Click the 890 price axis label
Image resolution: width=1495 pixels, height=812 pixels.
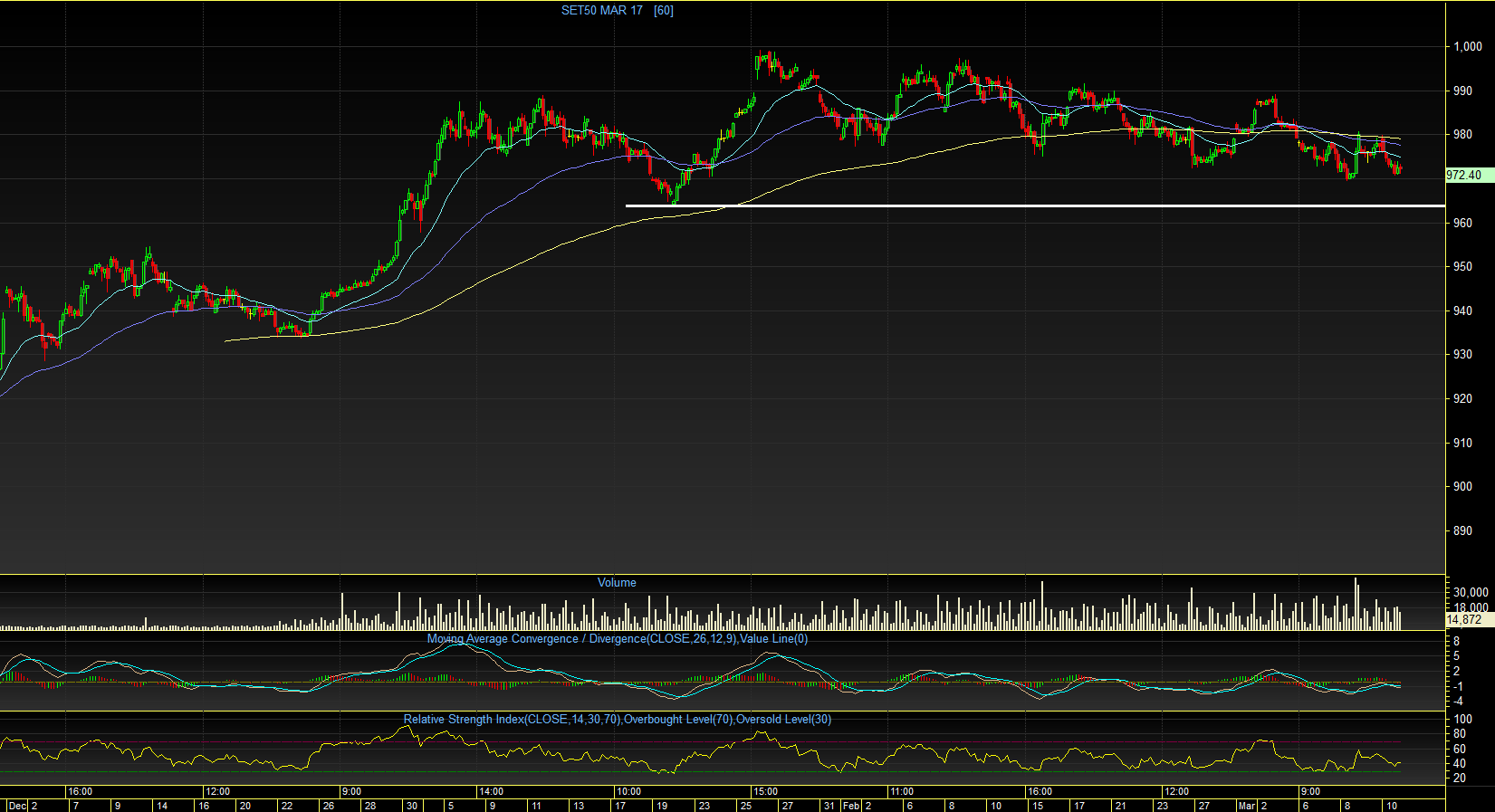1462,530
